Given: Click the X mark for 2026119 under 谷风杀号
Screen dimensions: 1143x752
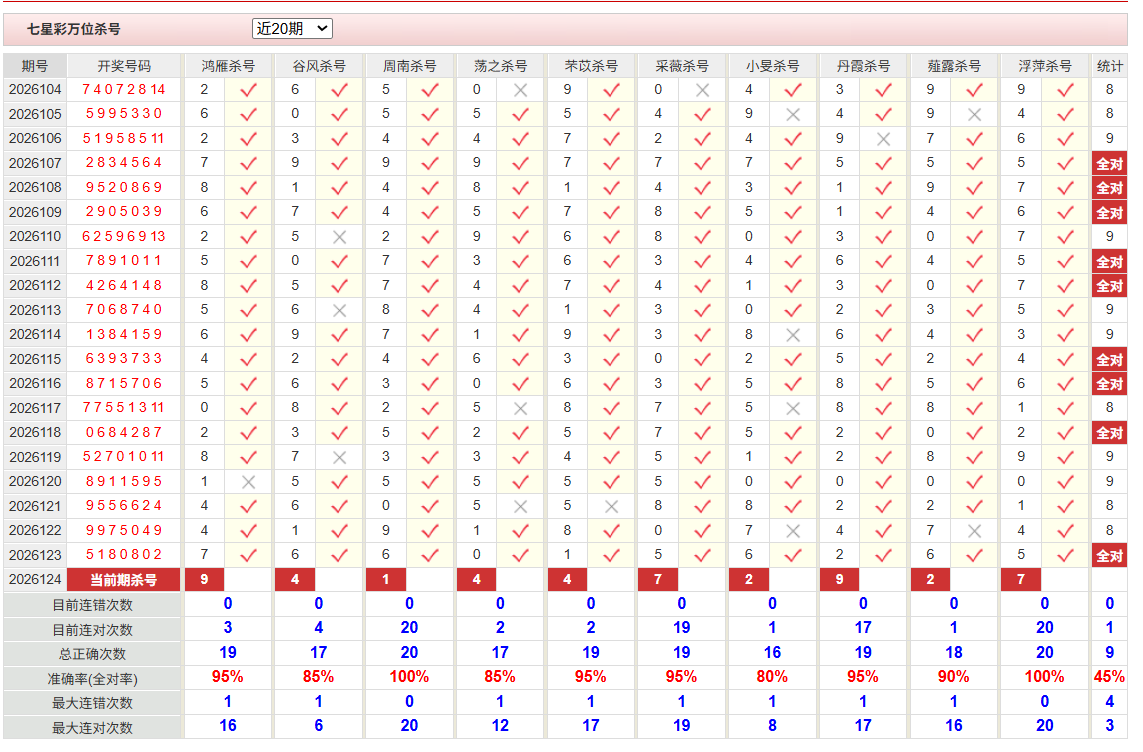Looking at the screenshot, I should (339, 458).
